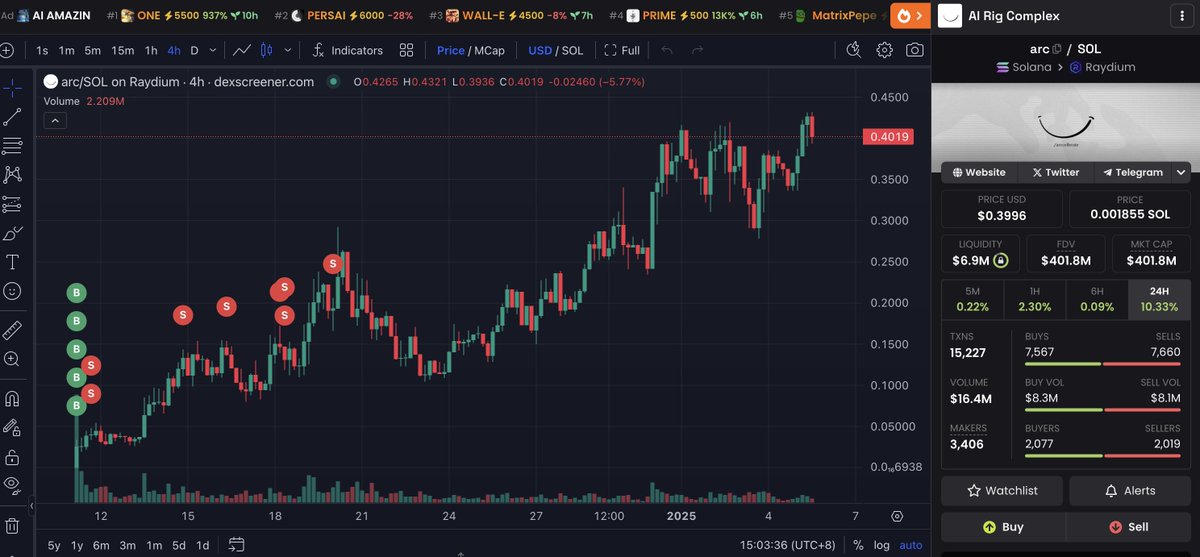Click the trash icon to remove drawings
1200x557 pixels.
[13, 525]
